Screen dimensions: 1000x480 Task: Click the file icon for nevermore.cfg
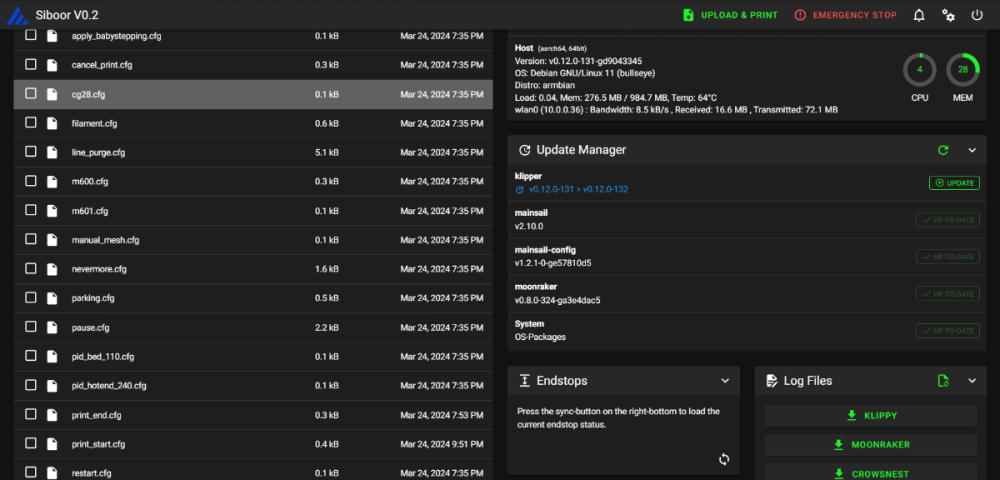point(52,268)
